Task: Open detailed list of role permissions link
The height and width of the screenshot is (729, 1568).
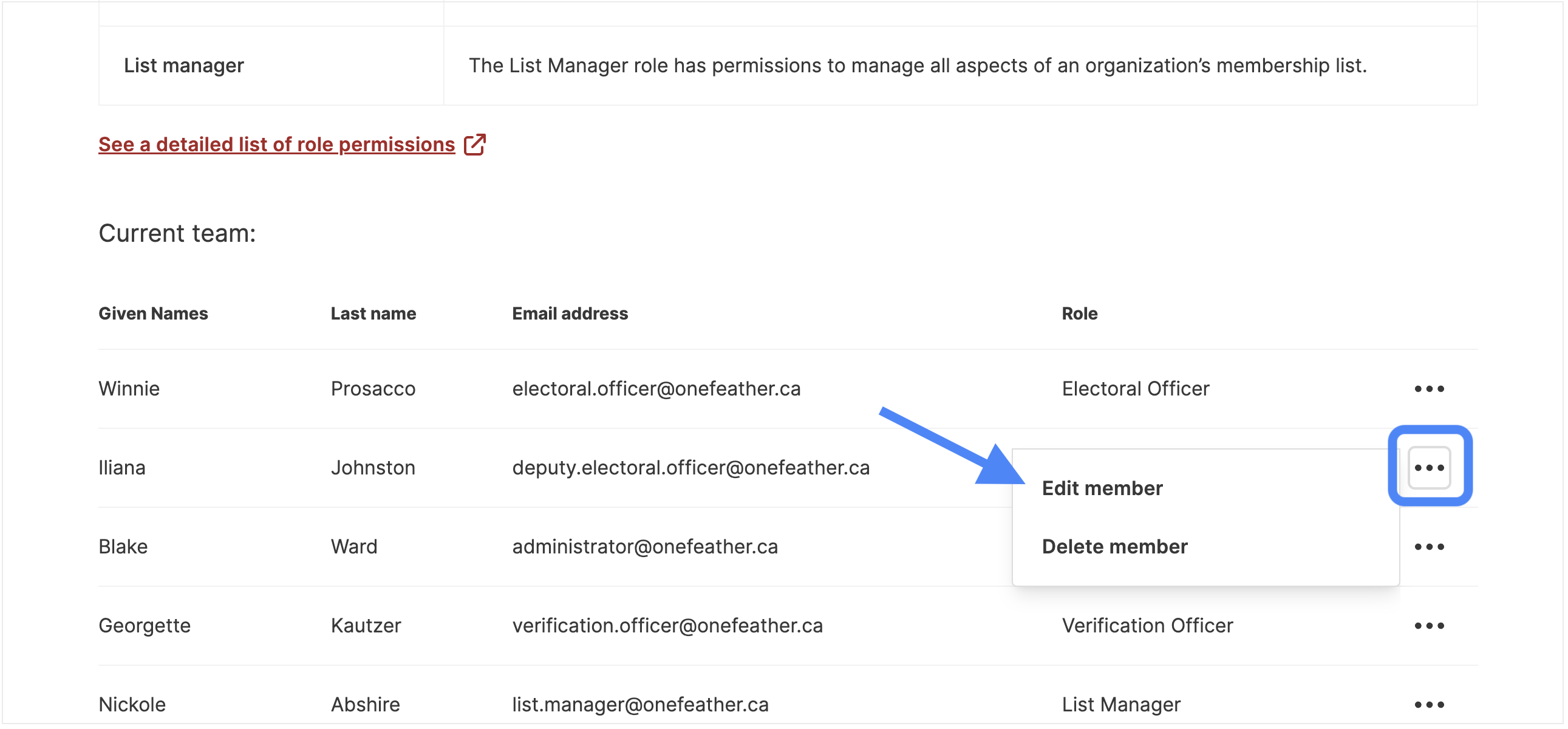Action: pos(277,145)
